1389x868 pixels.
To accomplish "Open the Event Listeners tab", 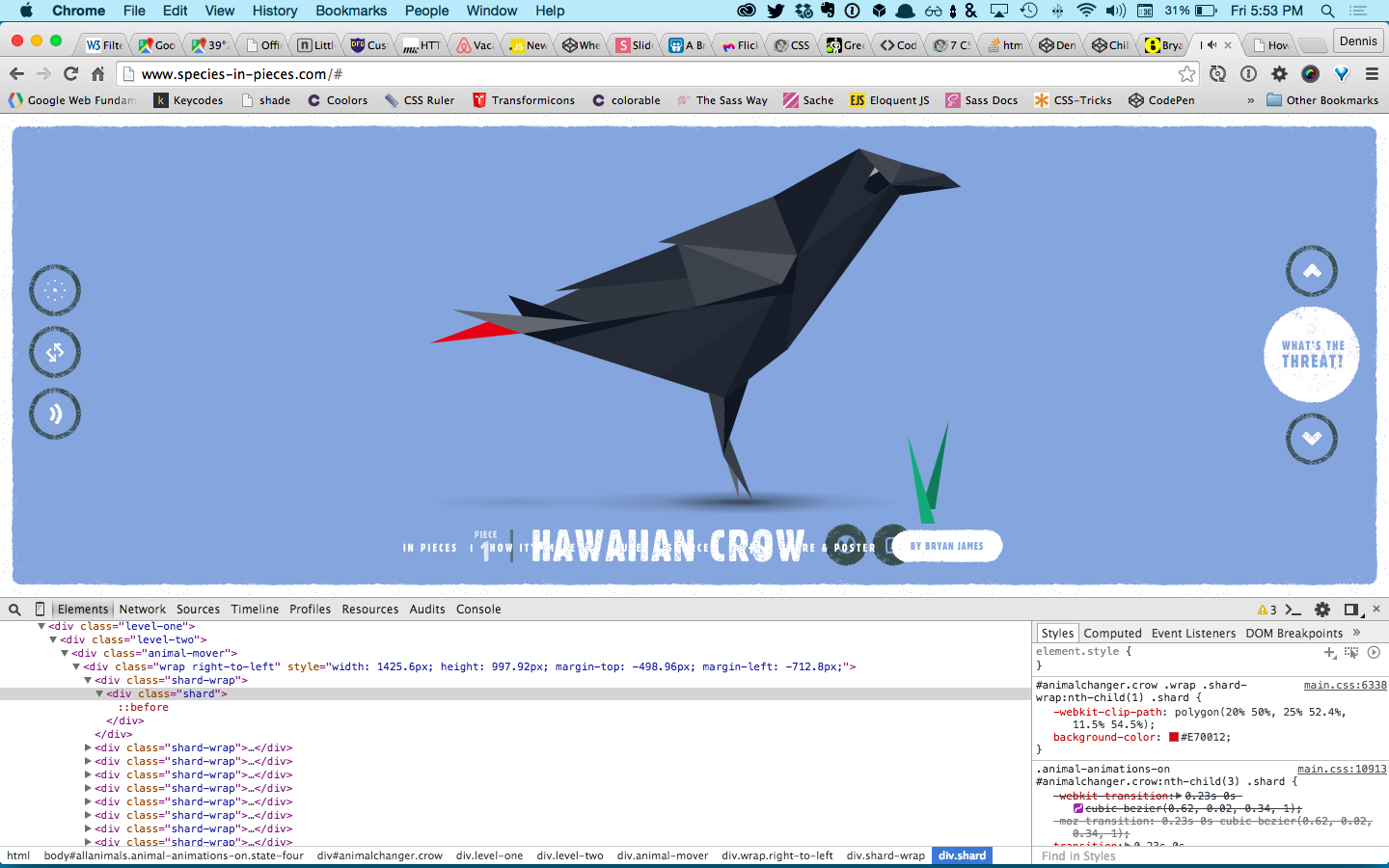I will coord(1193,634).
